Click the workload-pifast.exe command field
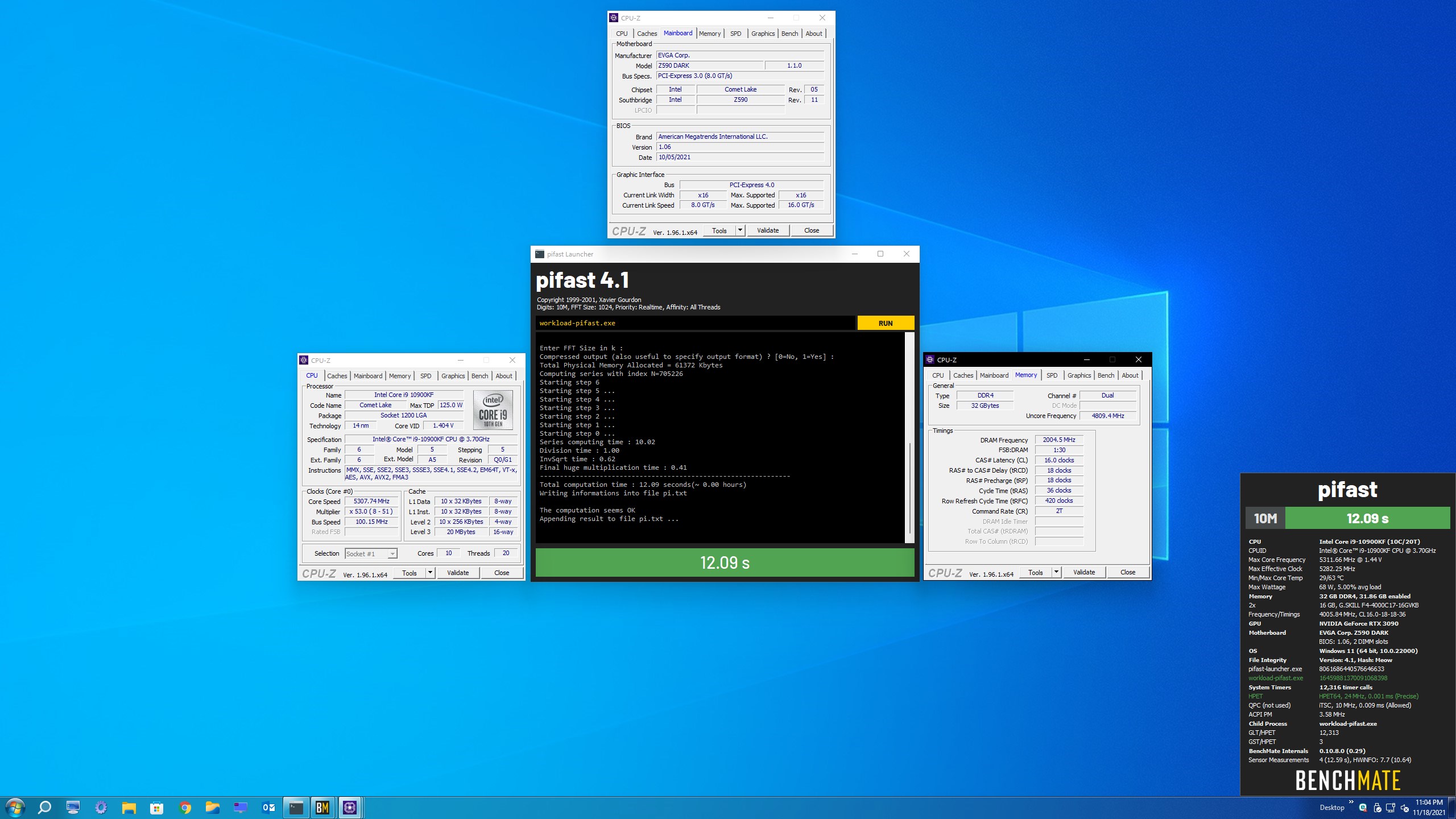This screenshot has height=819, width=1456. [x=695, y=323]
